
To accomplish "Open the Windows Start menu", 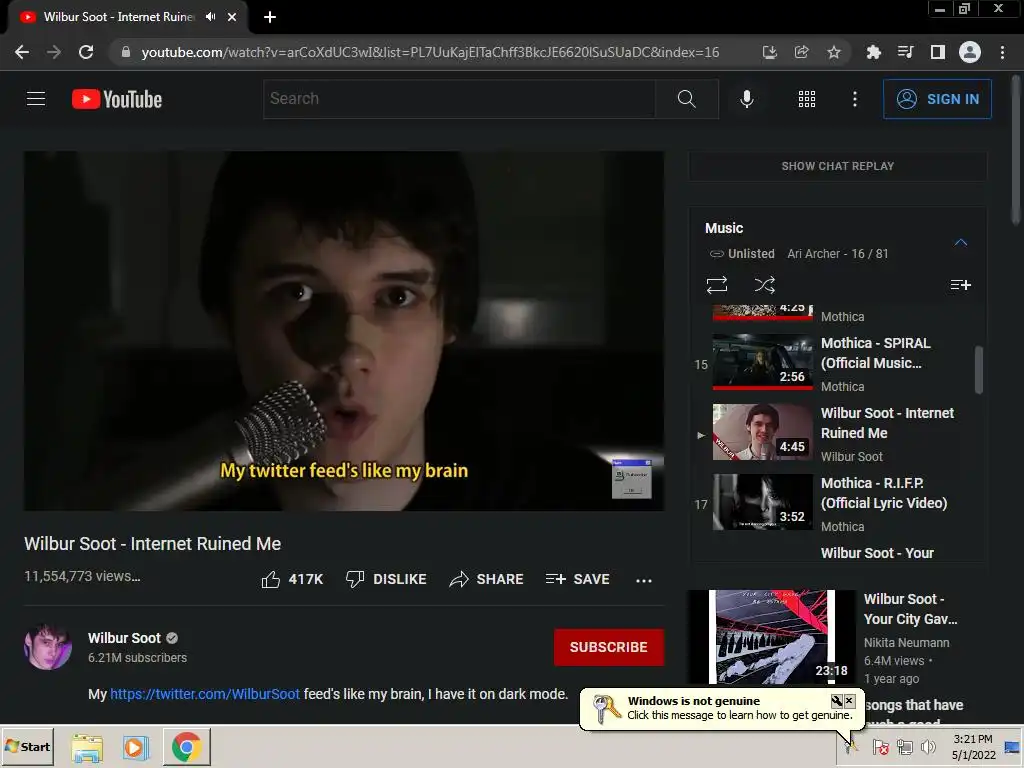I will coord(27,746).
